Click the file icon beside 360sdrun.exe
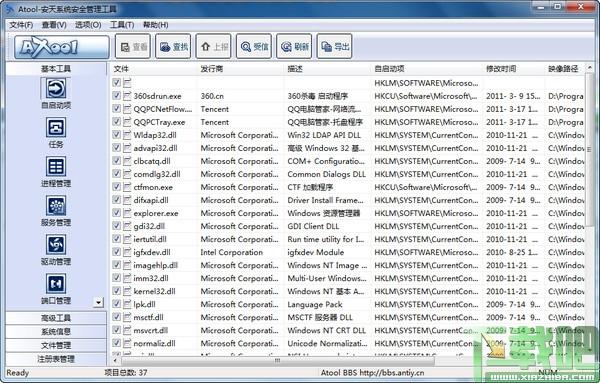Screen dimensions: 600x383 pyautogui.click(x=127, y=96)
